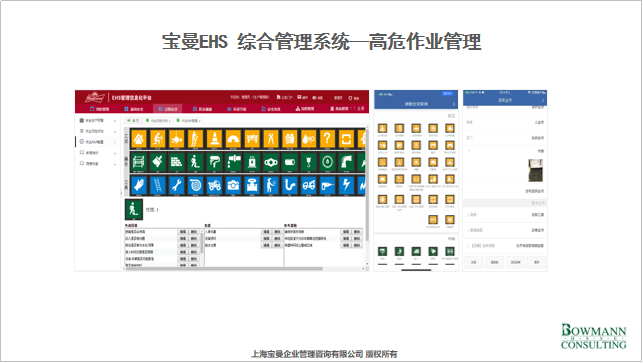Expand the second sidebar menu arrow
Screen dimensions: 643x363
pos(115,131)
